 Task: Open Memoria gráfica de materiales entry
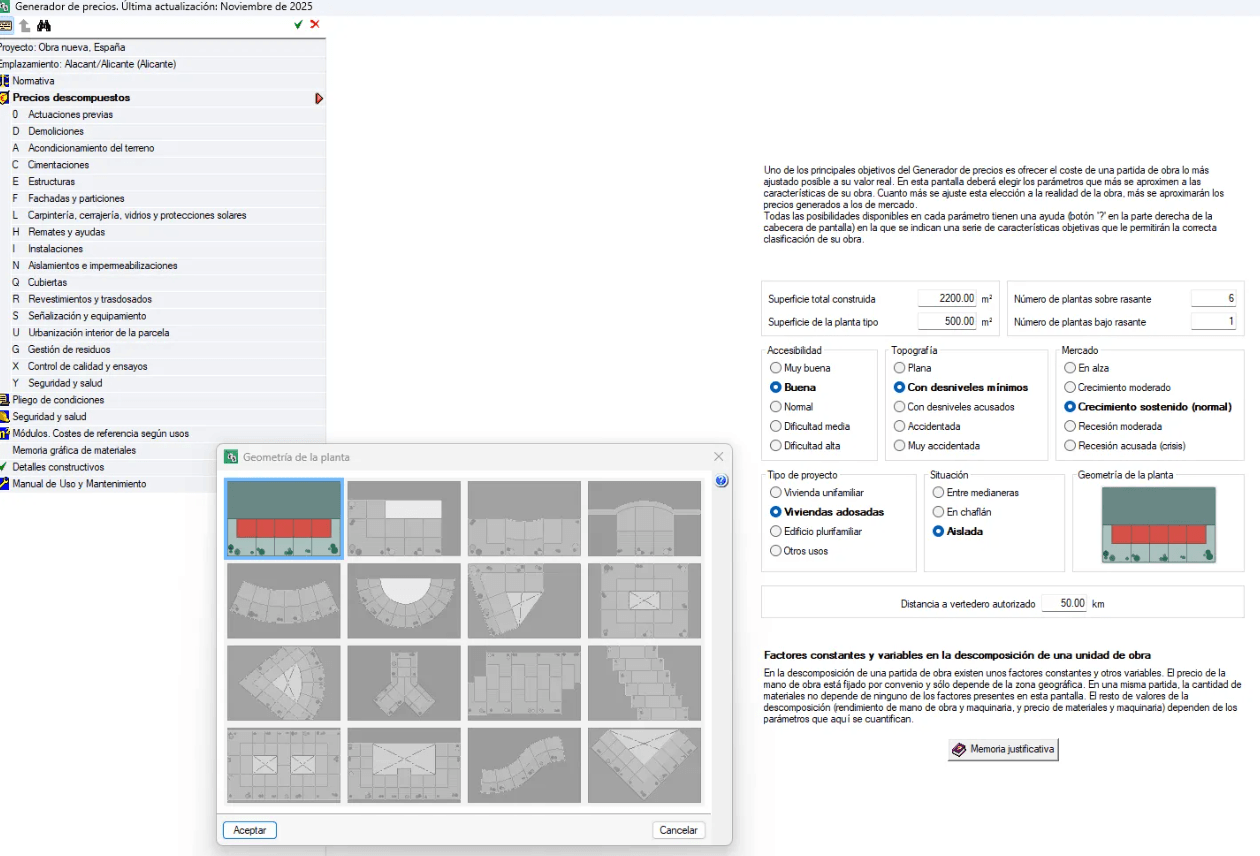coord(74,451)
